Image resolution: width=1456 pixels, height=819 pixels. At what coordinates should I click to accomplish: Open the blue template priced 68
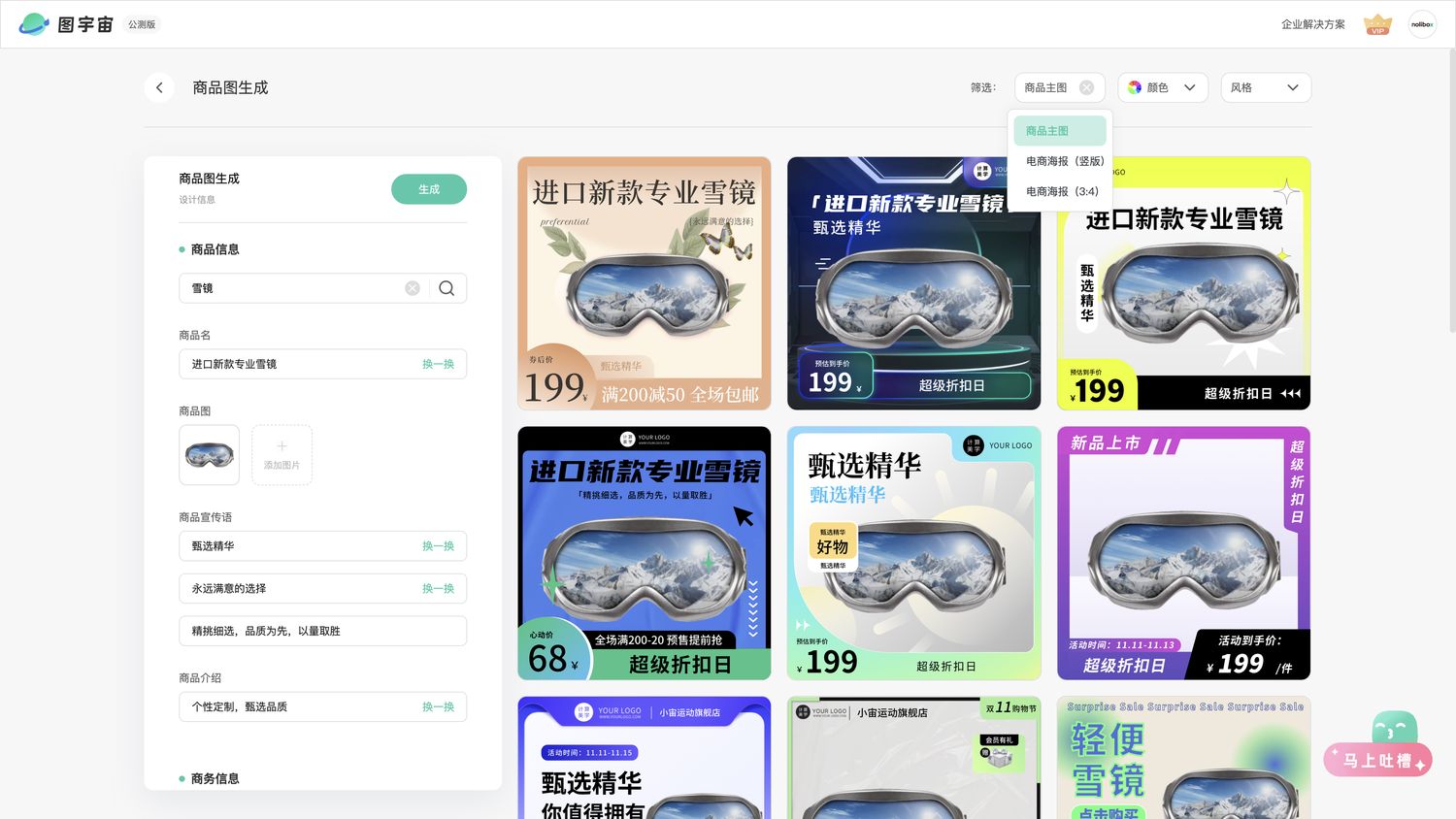[645, 553]
